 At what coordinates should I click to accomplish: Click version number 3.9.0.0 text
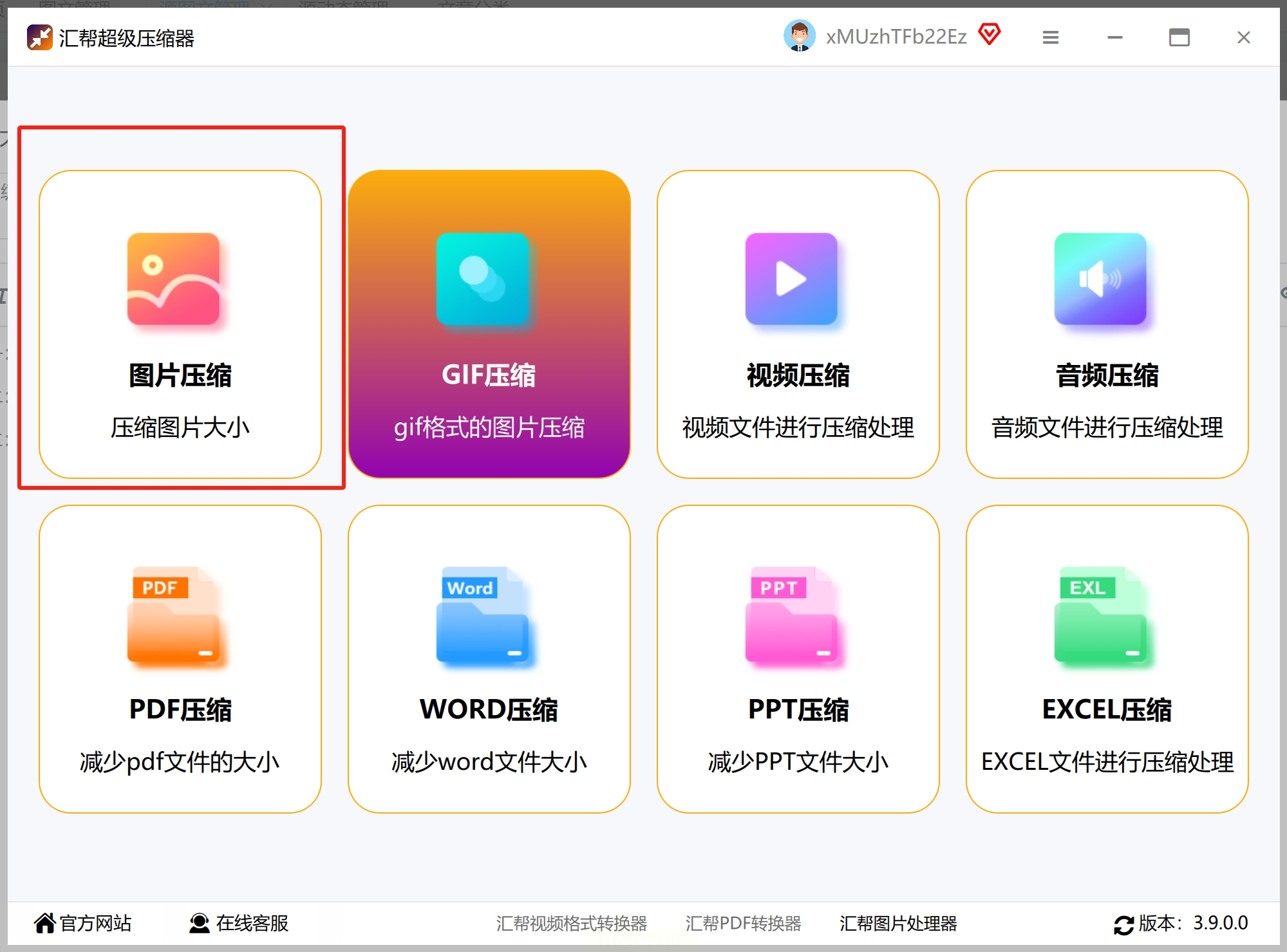(1220, 923)
